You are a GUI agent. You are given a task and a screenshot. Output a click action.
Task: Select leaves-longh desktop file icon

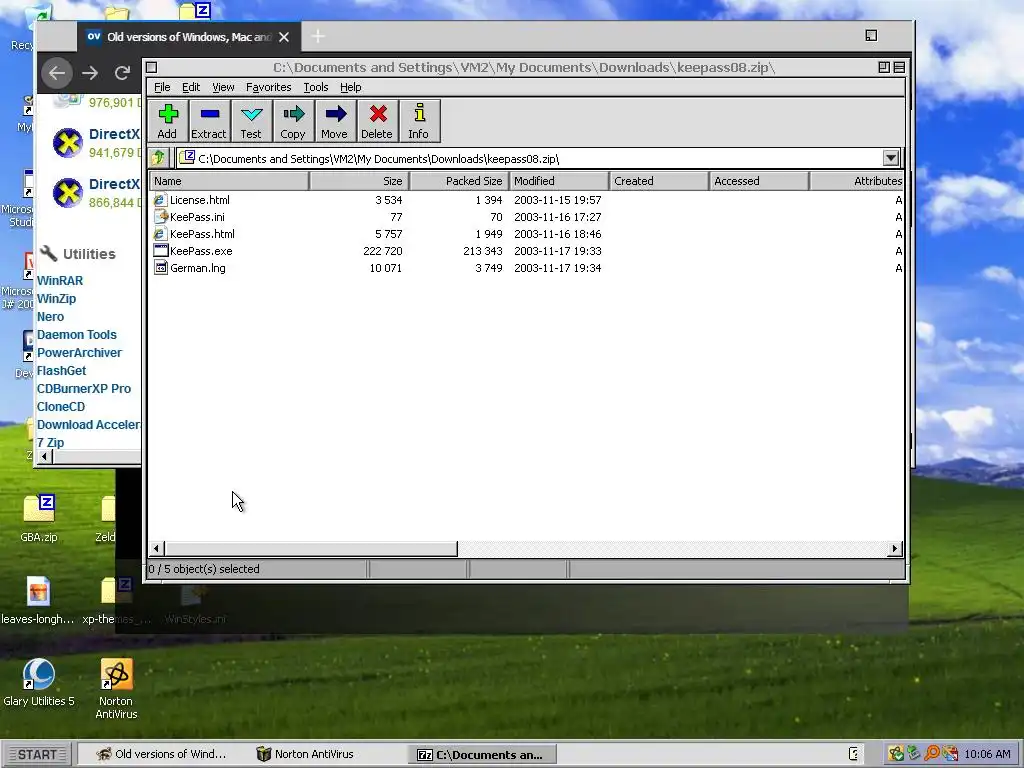coord(39,592)
